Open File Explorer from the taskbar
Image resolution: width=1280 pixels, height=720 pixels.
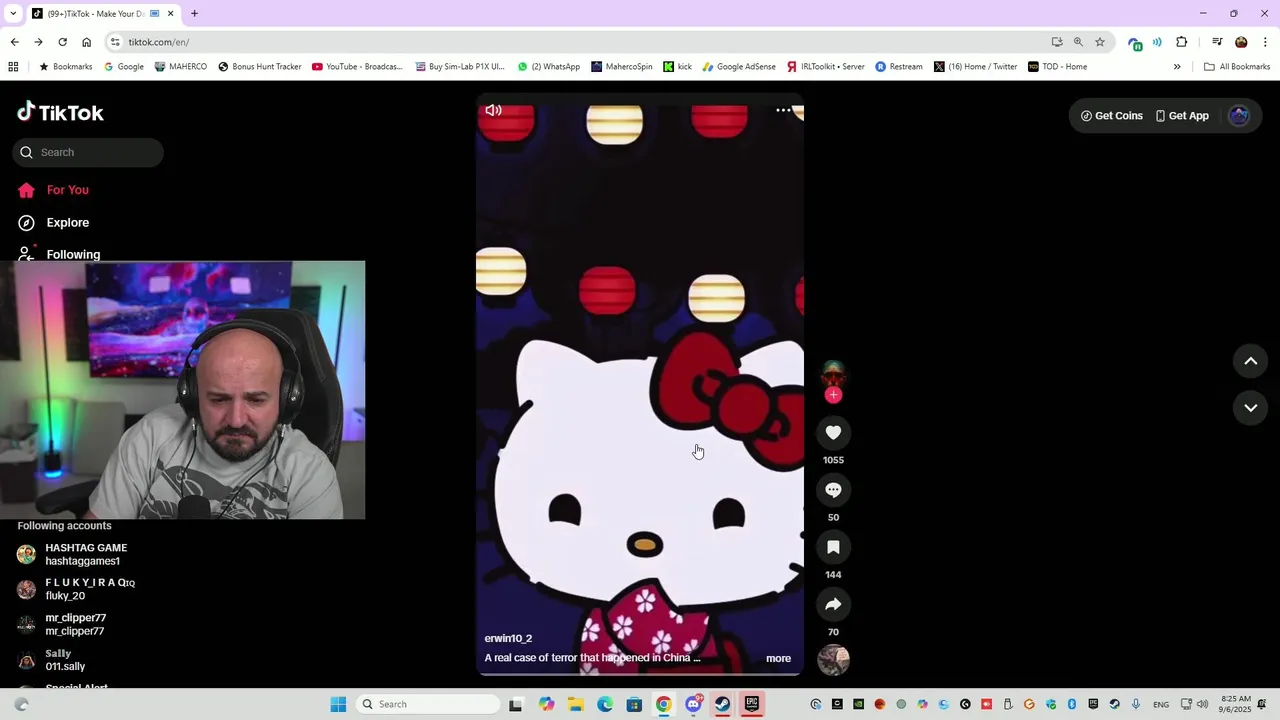576,704
